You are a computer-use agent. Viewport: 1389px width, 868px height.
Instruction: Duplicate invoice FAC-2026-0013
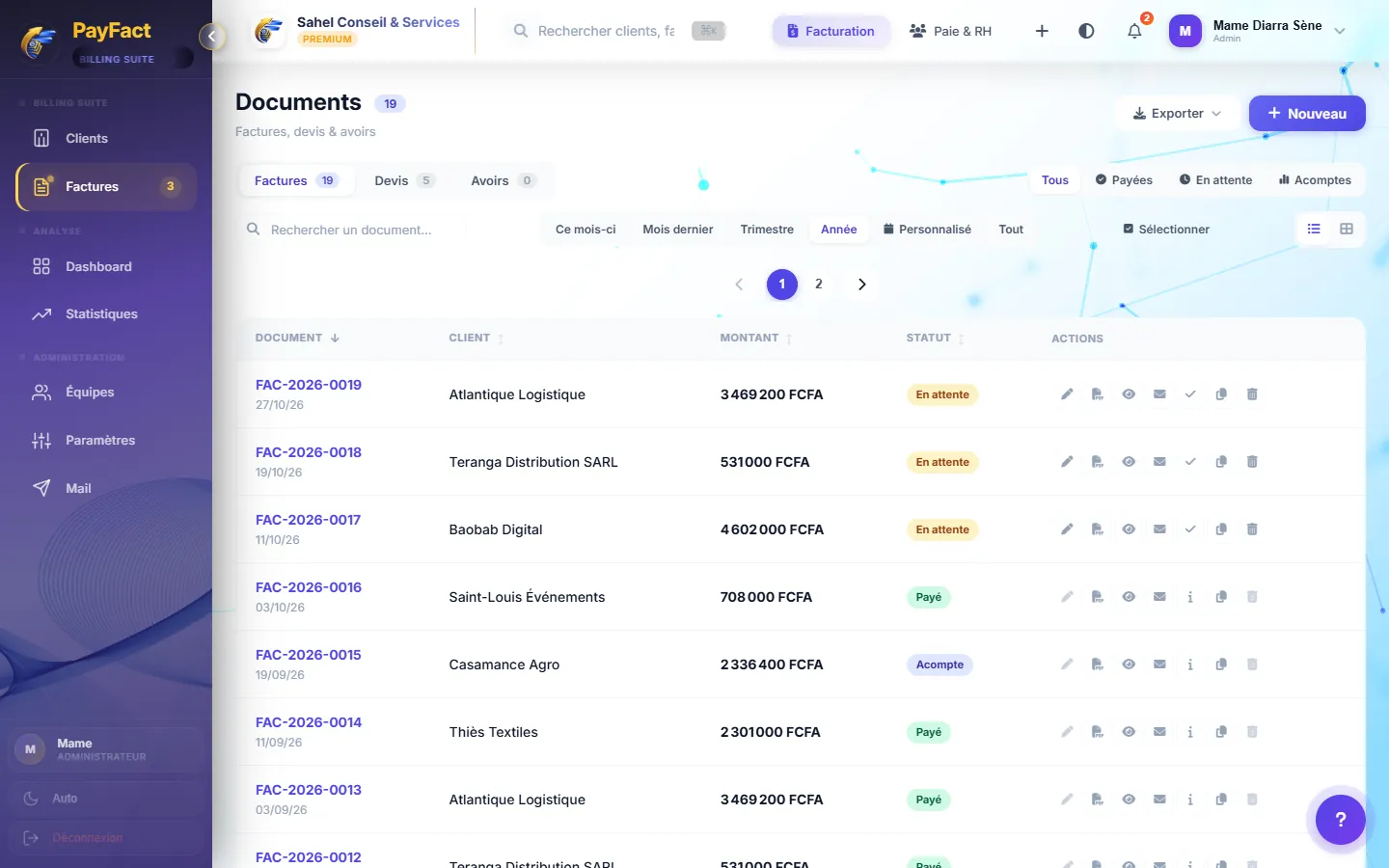(1221, 800)
